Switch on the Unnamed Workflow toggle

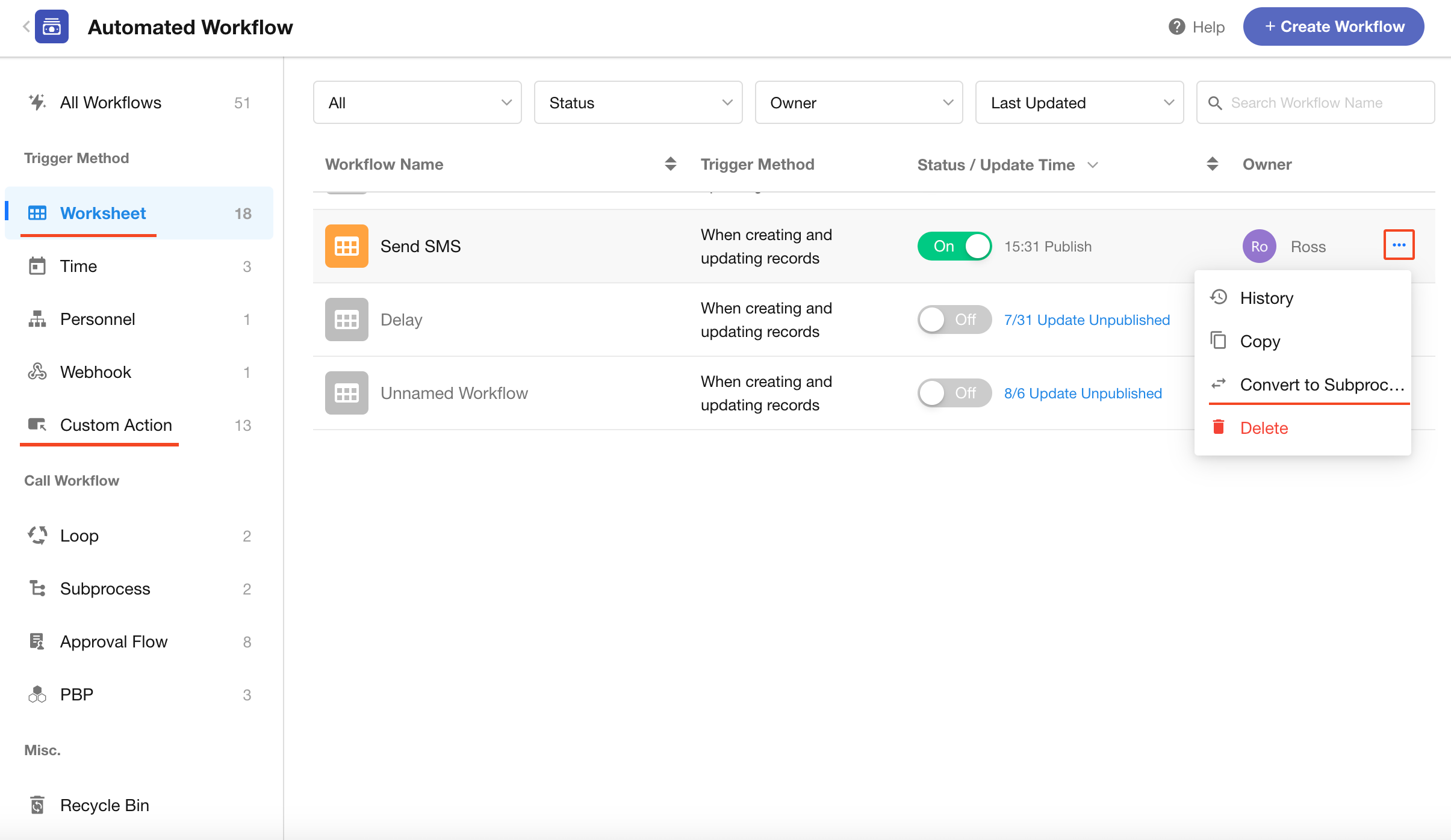(954, 393)
